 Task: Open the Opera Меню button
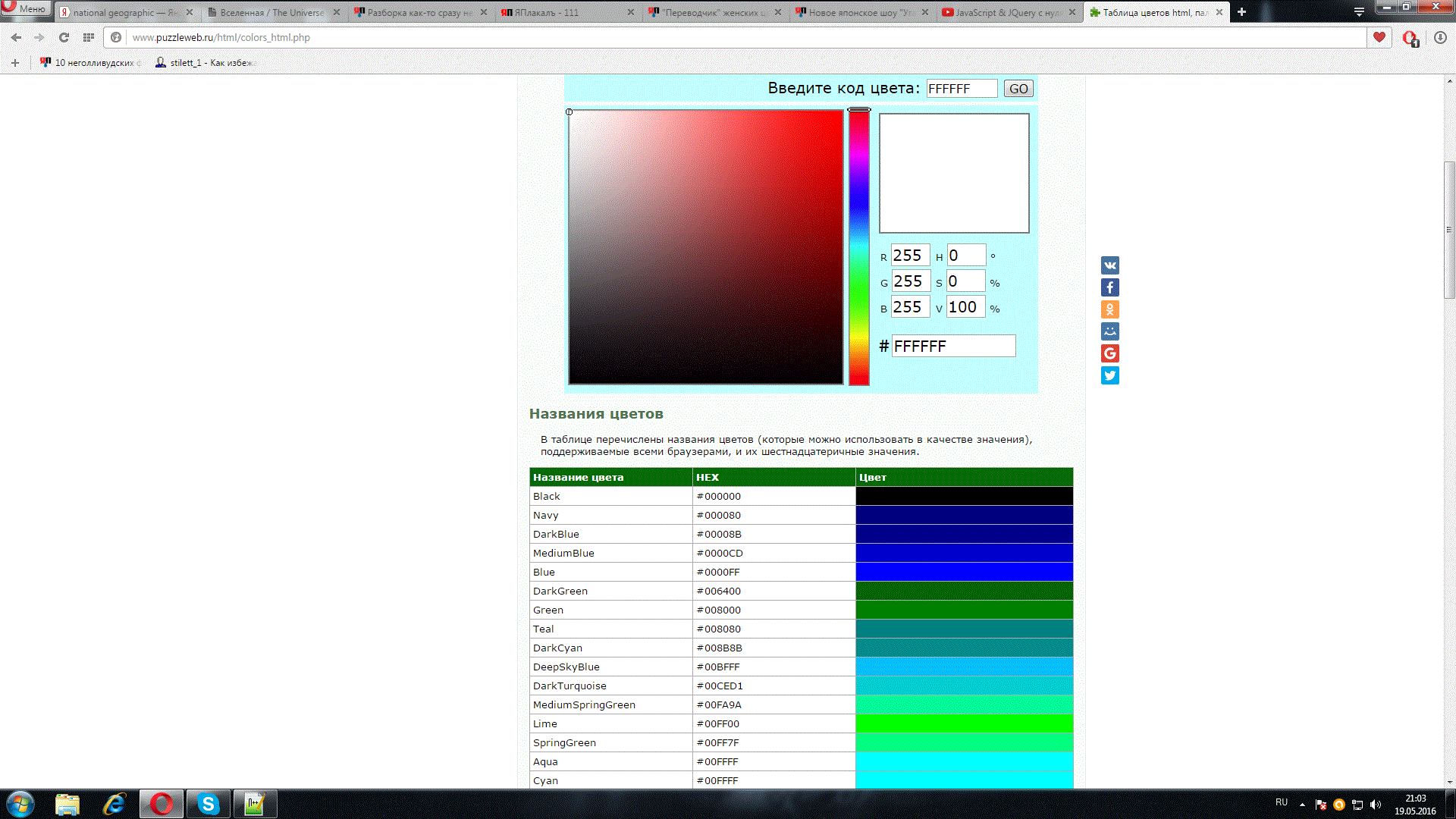26,8
